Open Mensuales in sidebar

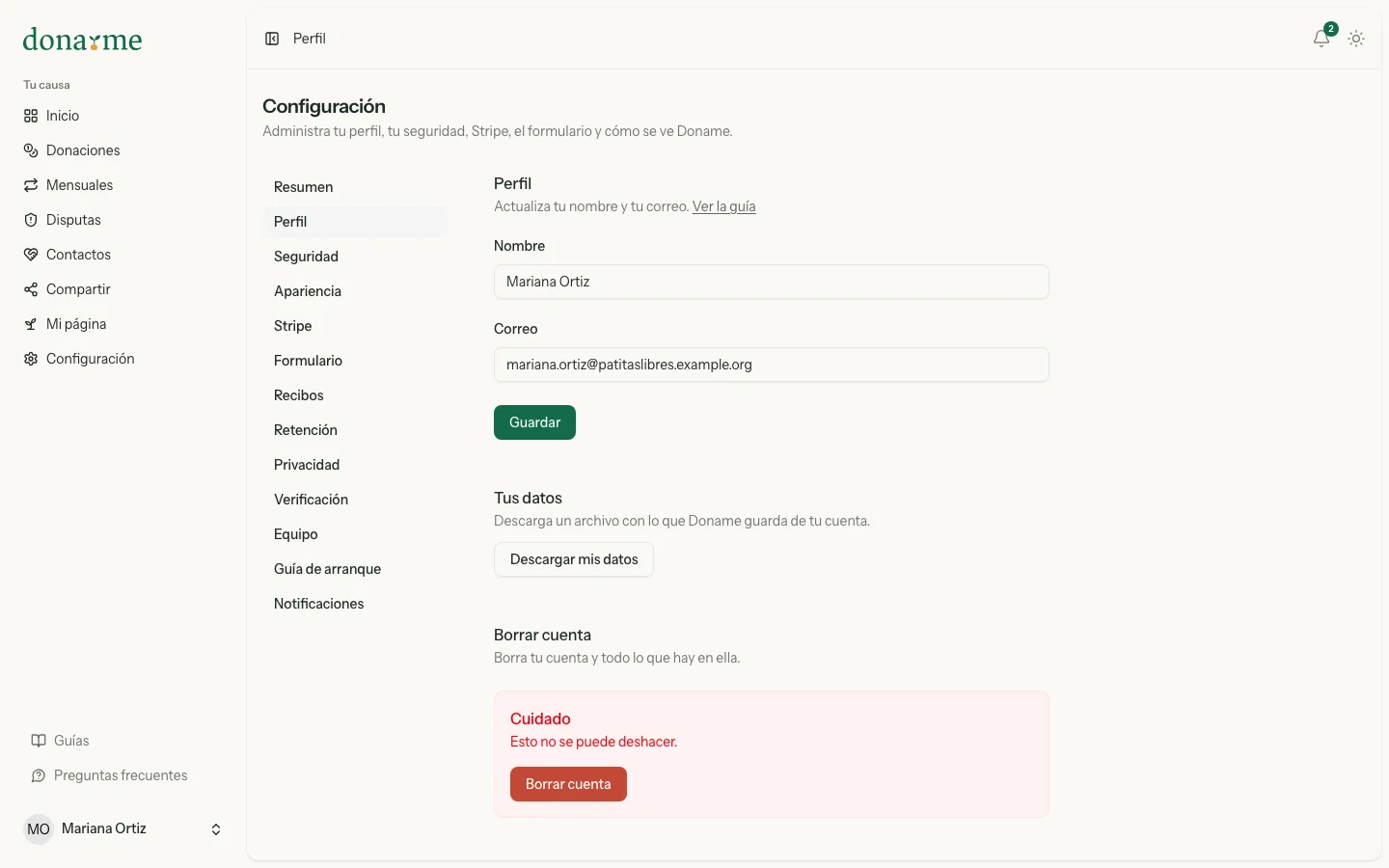click(x=123, y=185)
